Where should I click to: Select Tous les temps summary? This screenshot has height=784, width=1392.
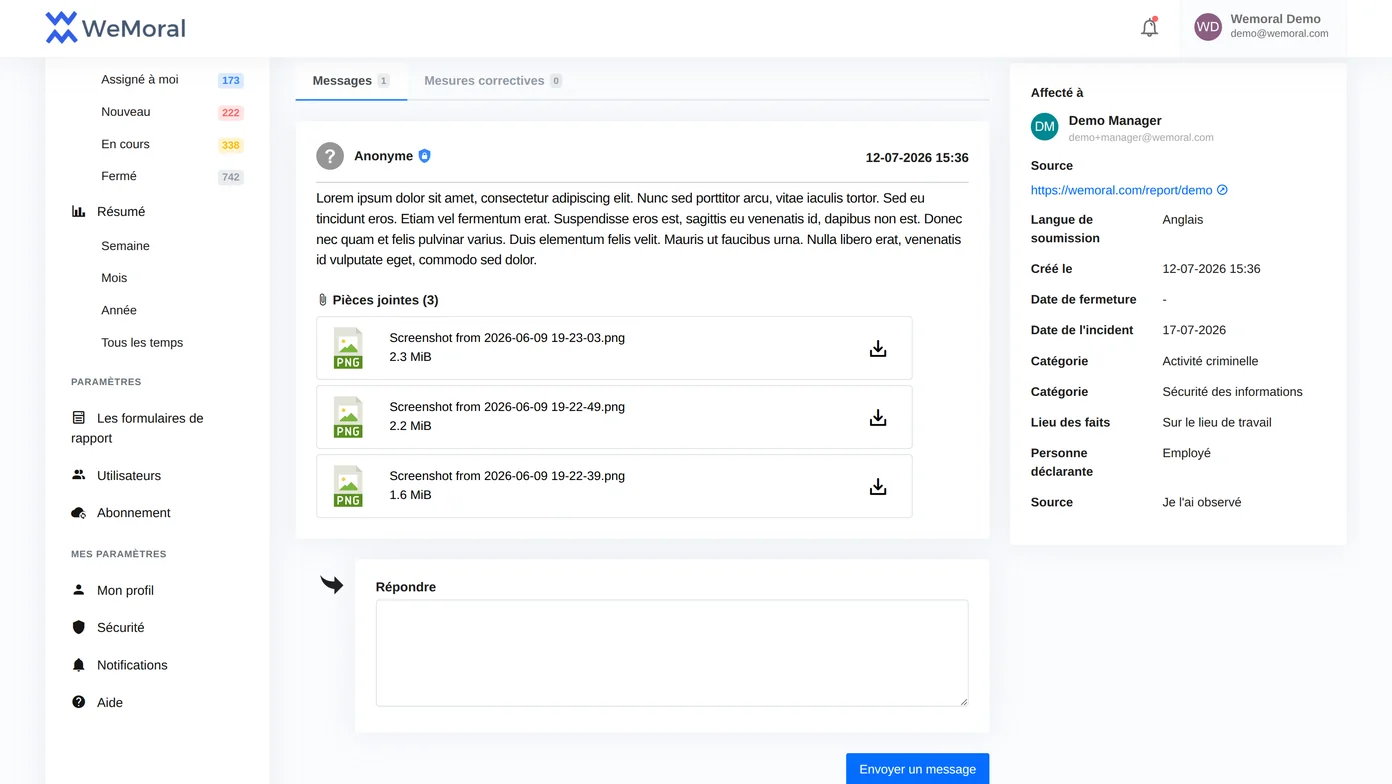click(x=142, y=342)
